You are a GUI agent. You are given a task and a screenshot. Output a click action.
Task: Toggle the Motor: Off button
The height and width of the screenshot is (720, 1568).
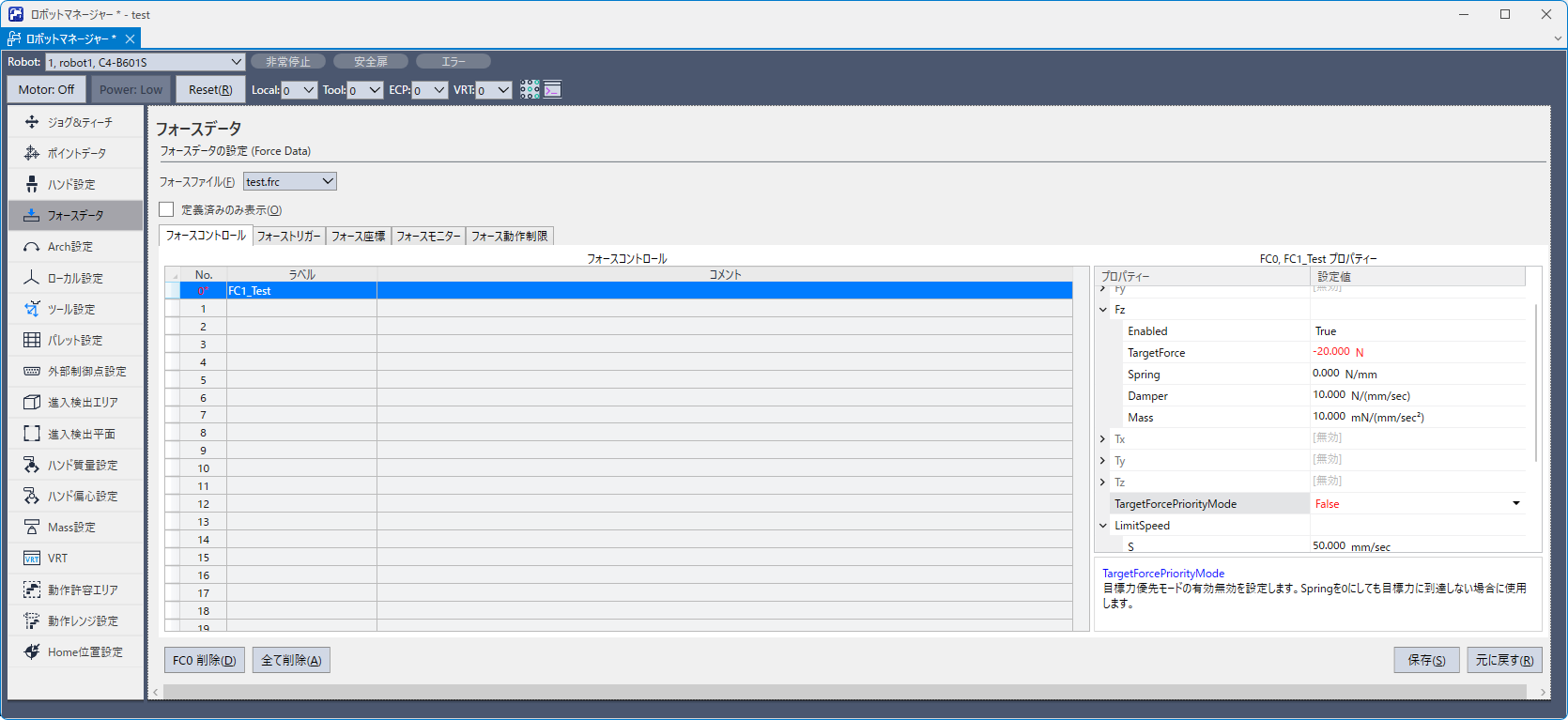click(x=46, y=89)
